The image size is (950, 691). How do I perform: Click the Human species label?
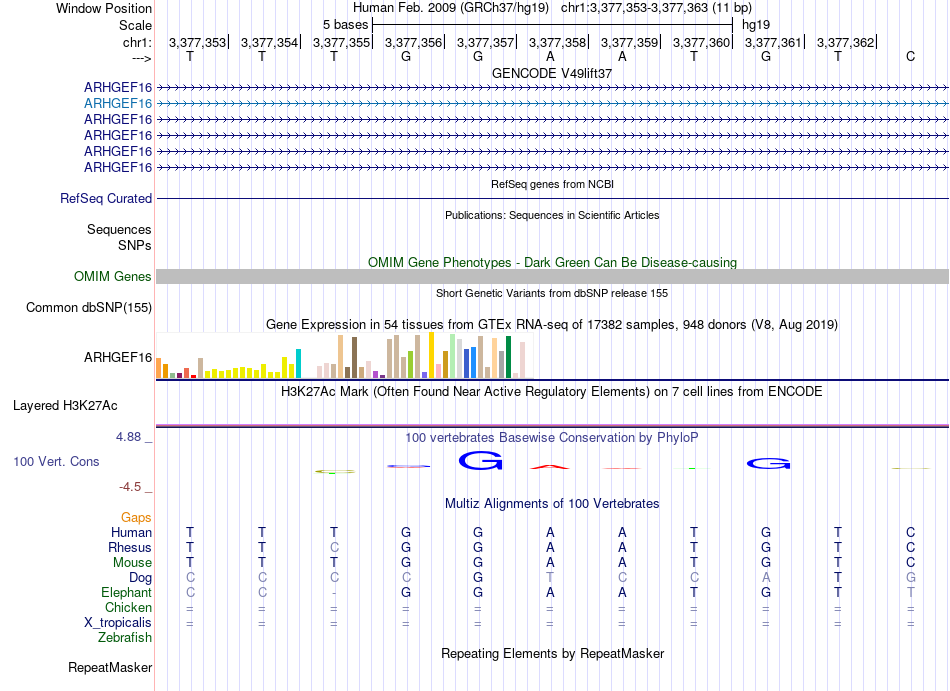[x=131, y=533]
